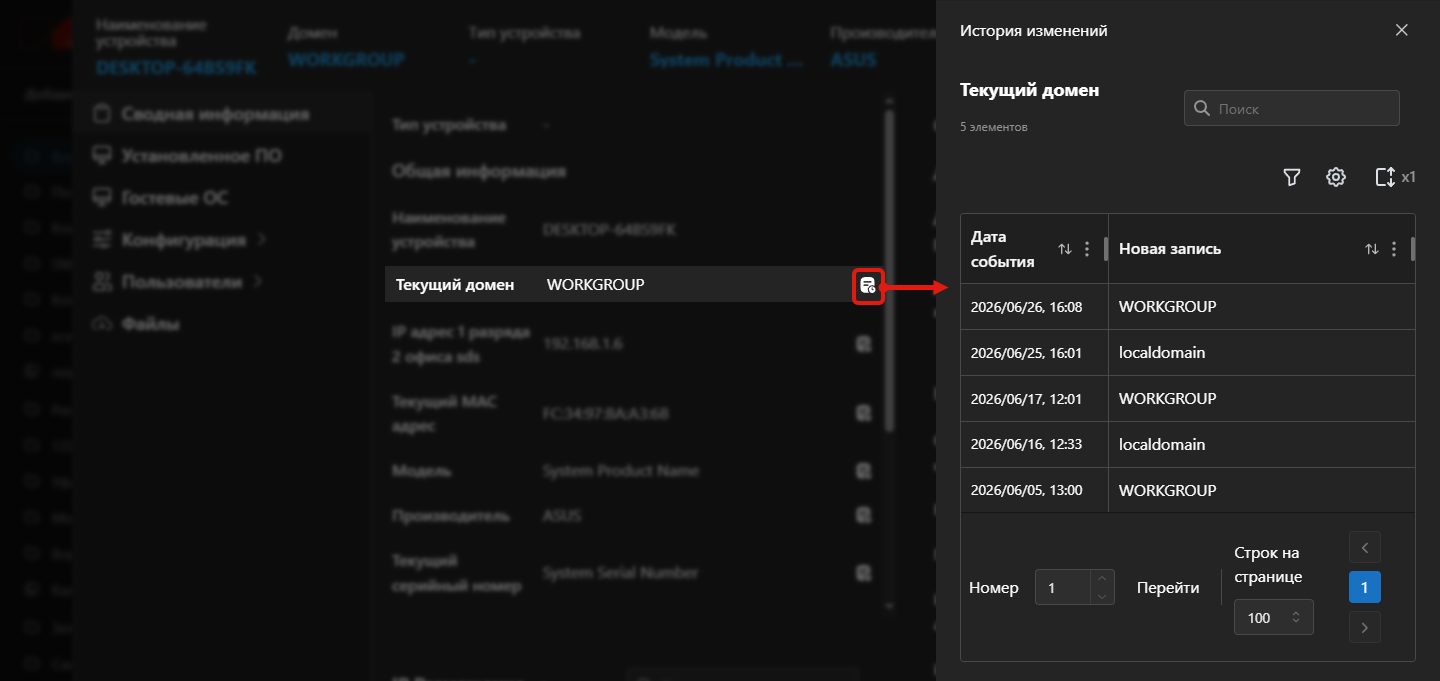Select cell 2026/06/26, 16:08
1440x681 pixels.
point(1034,307)
